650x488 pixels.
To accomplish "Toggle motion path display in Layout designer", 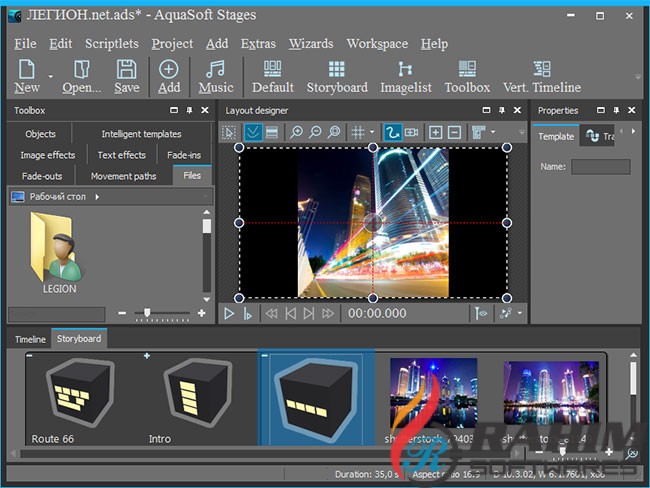I will 392,132.
